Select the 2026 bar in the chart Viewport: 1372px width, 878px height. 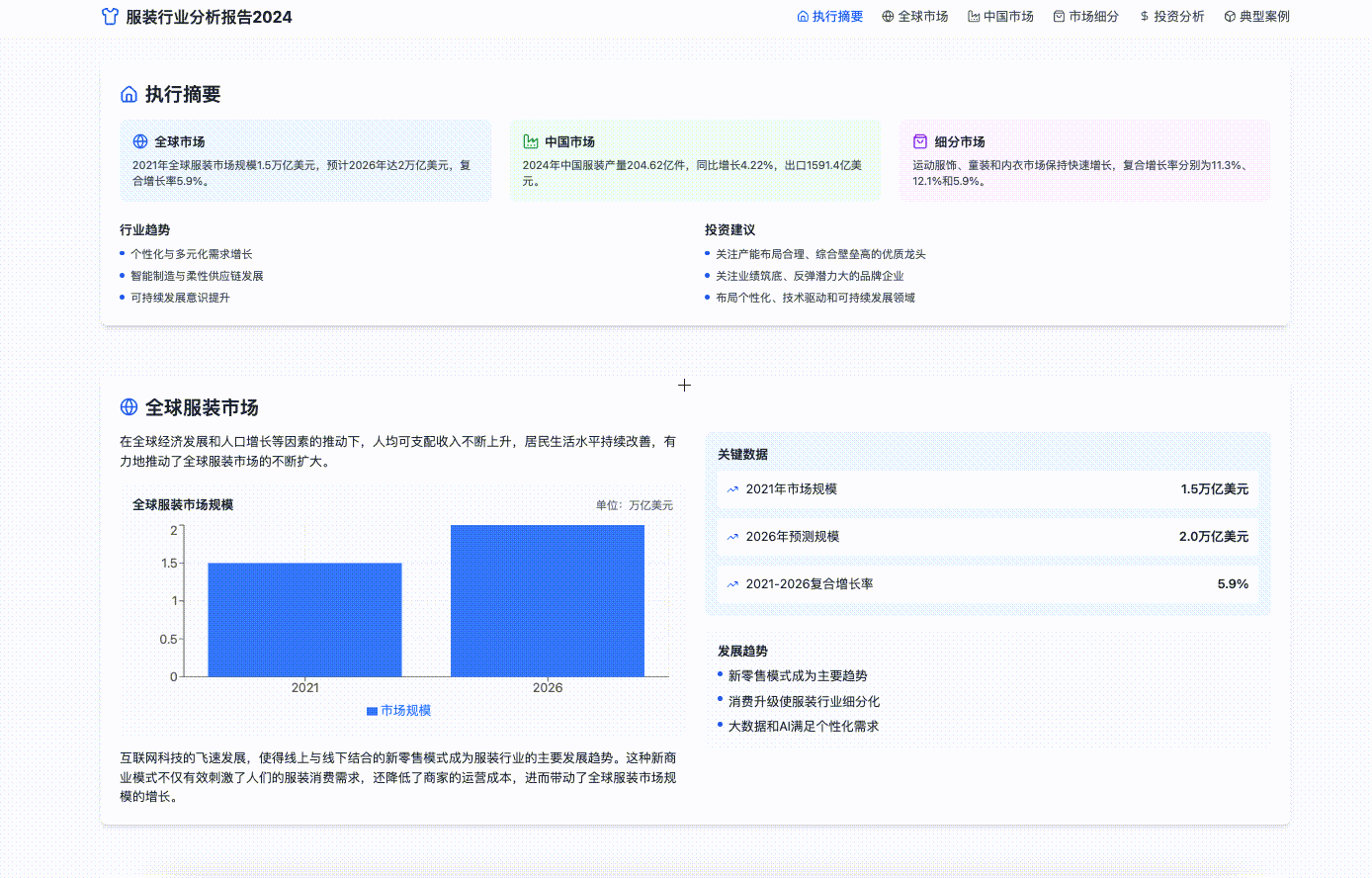[x=547, y=598]
